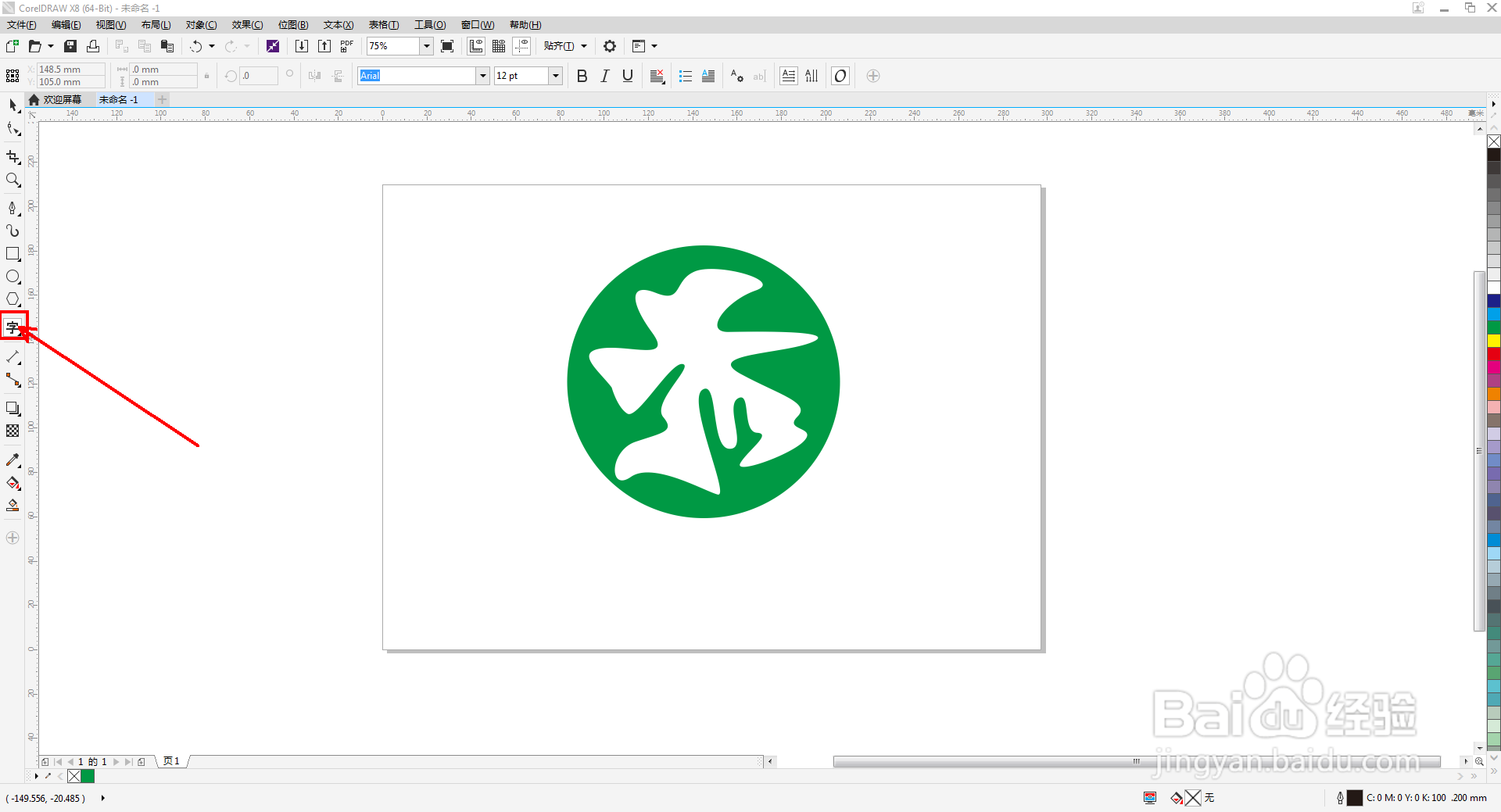The height and width of the screenshot is (812, 1501).
Task: Expand the Undo history dropdown arrow
Action: point(212,46)
